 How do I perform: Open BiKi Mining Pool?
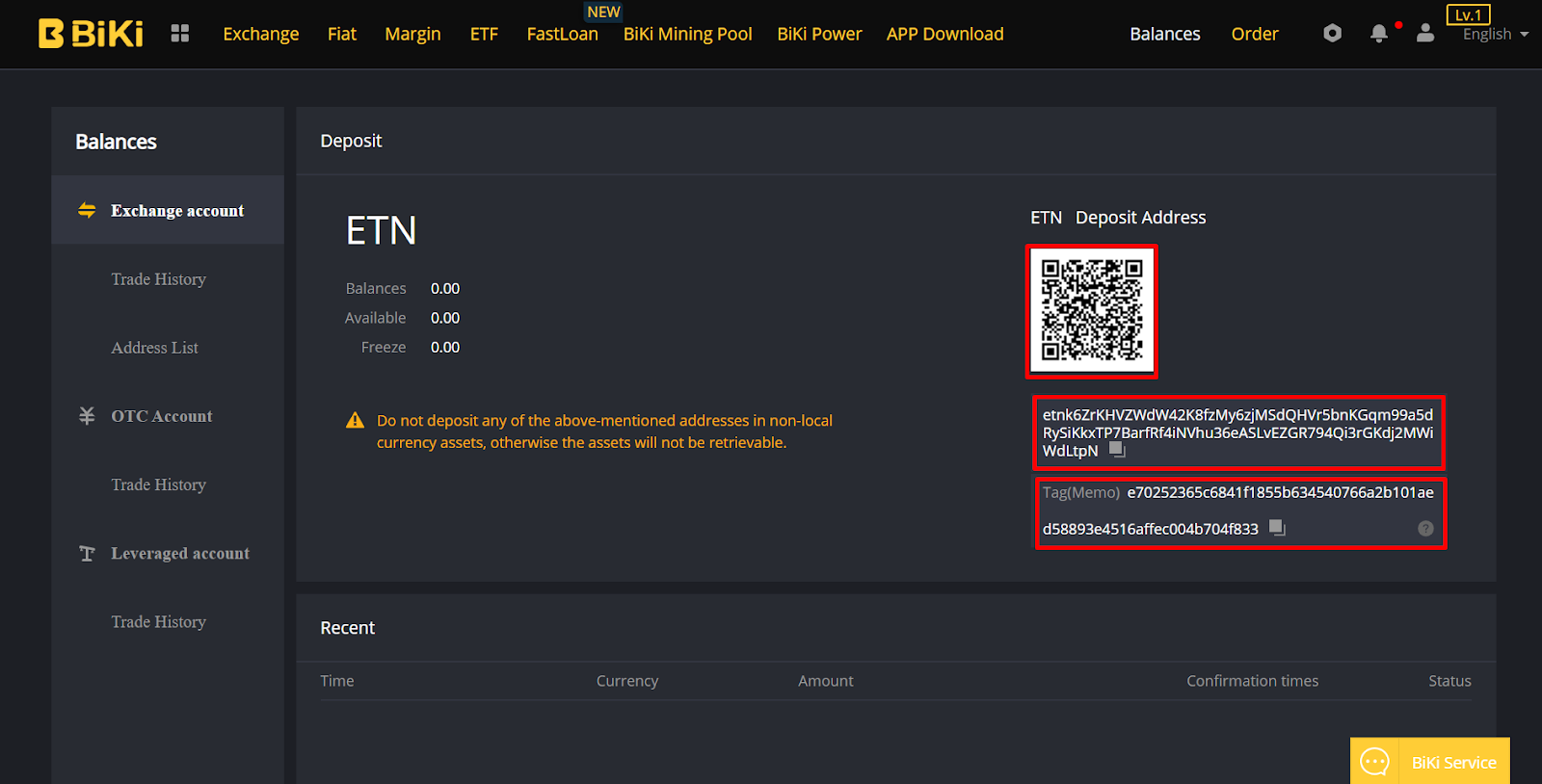687,35
